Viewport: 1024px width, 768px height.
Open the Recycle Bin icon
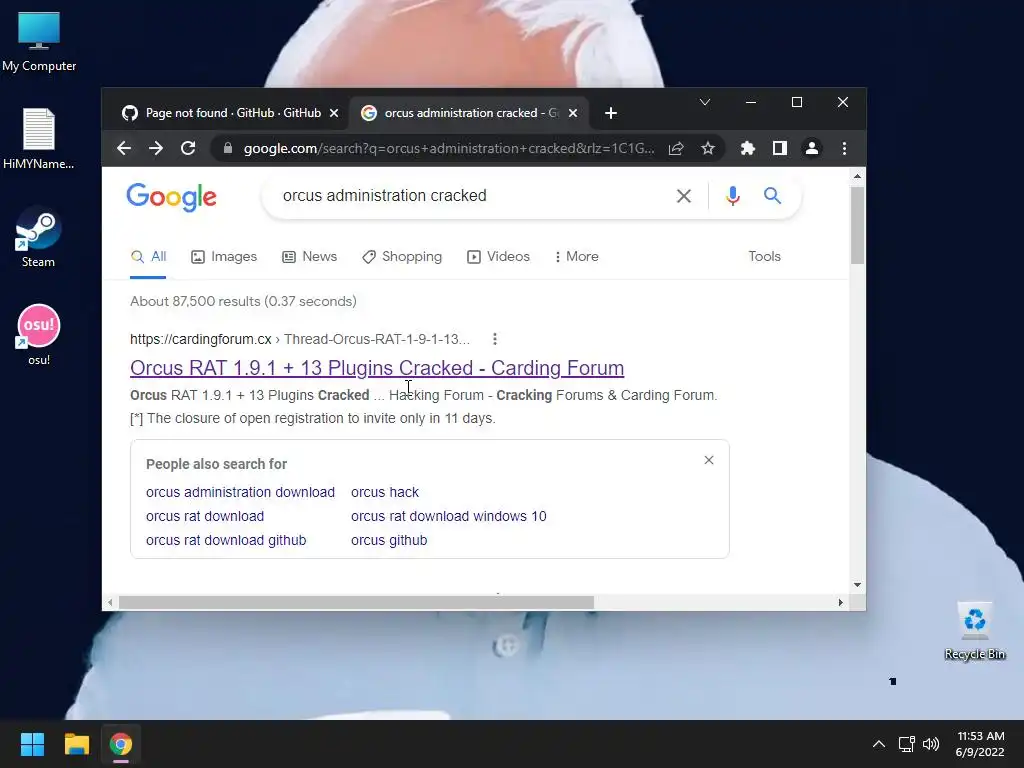click(x=974, y=631)
